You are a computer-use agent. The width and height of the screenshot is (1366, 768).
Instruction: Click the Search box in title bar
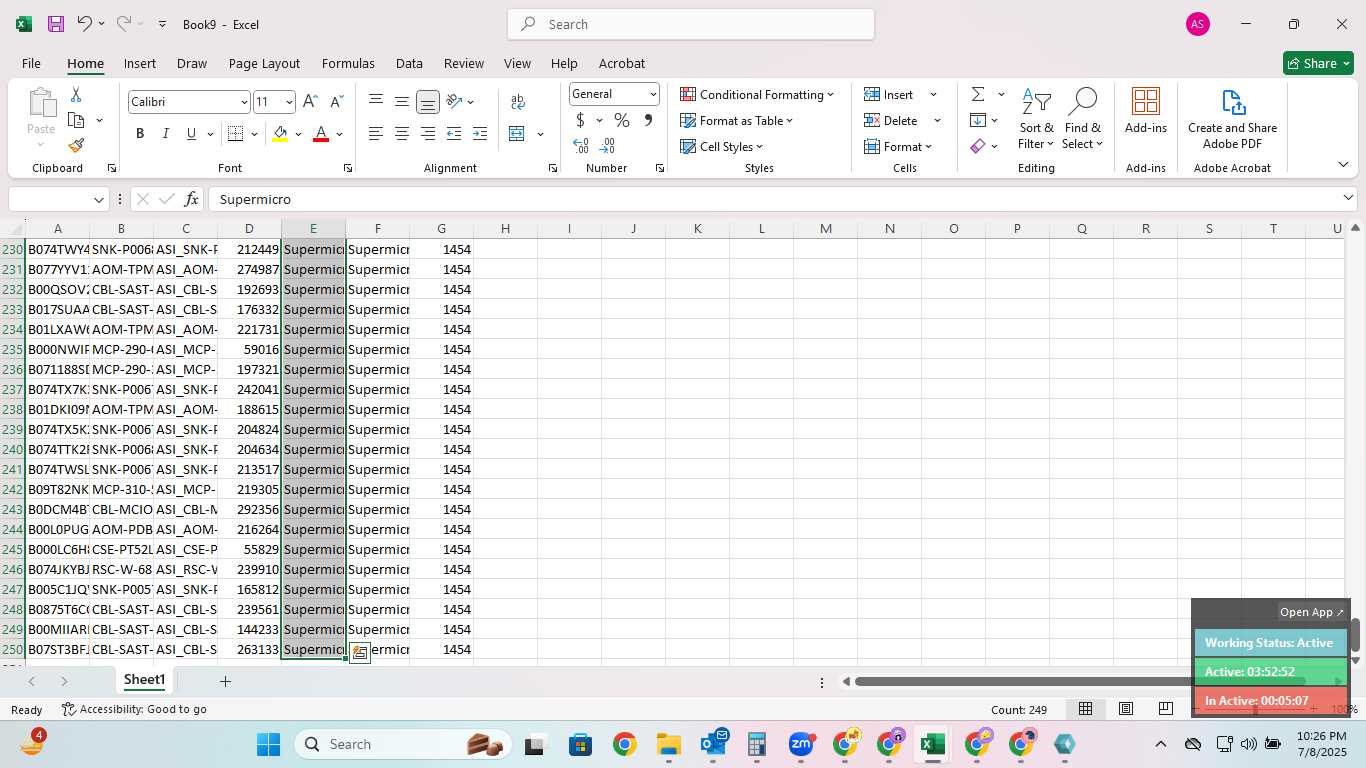pos(691,24)
